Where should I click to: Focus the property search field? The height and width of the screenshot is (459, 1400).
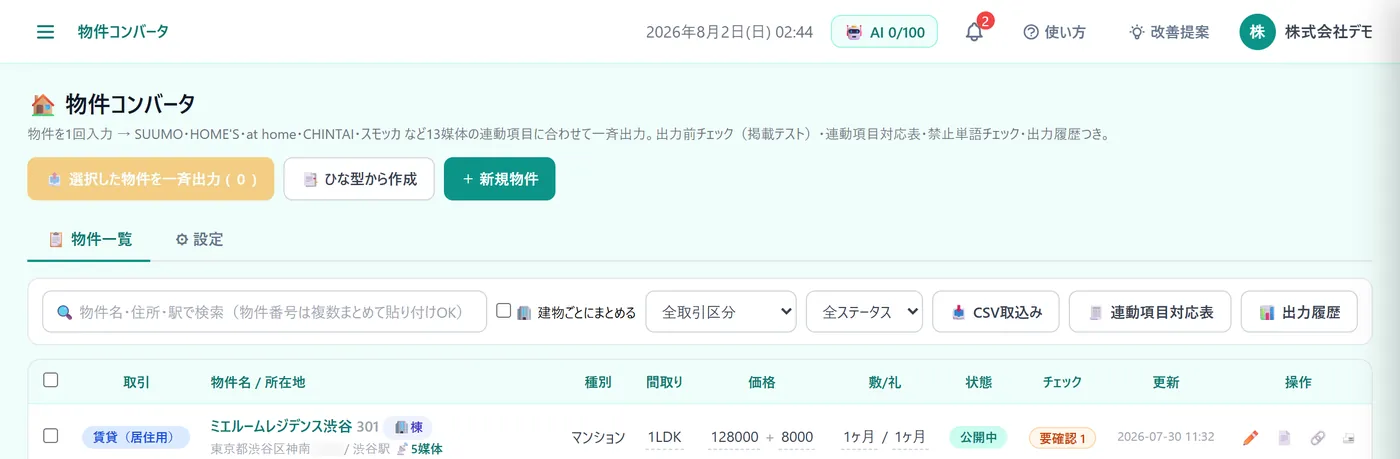coord(264,312)
